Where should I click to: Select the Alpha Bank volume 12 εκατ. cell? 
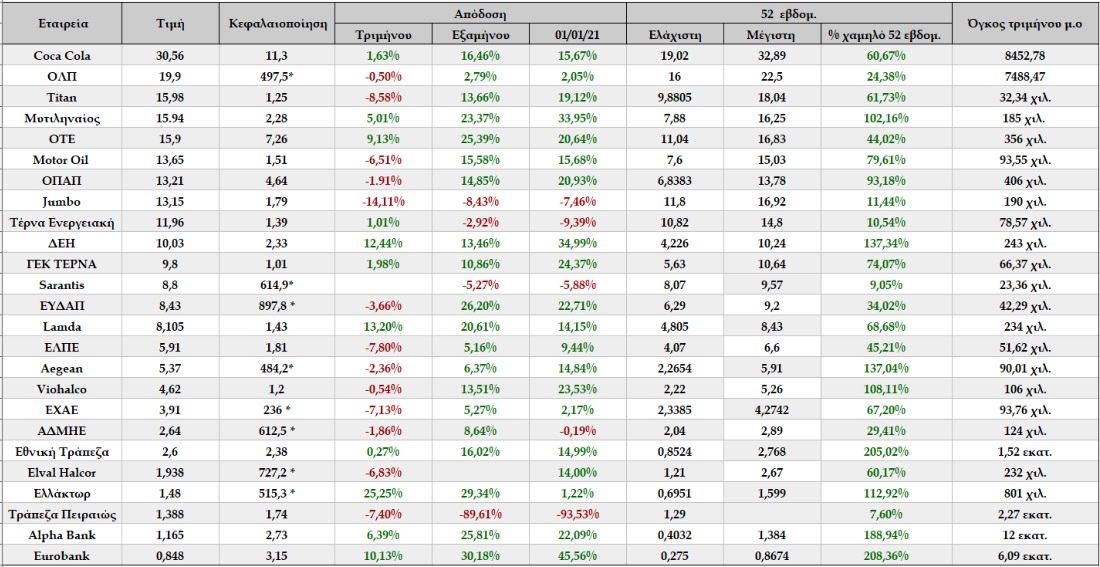[1026, 535]
